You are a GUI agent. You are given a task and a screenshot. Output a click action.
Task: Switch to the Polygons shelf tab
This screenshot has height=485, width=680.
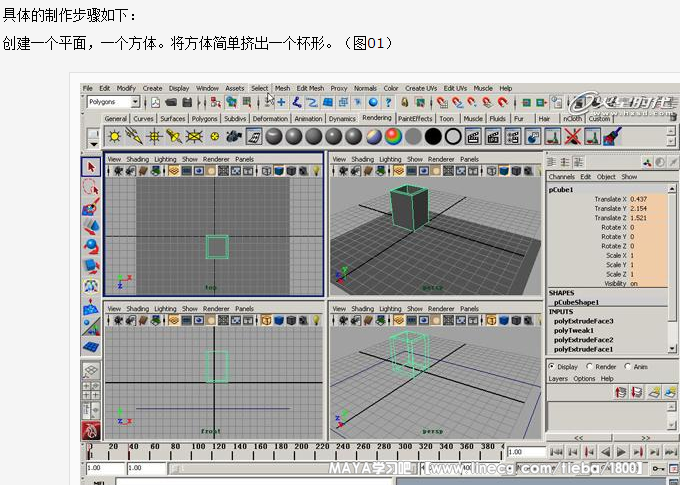point(204,118)
